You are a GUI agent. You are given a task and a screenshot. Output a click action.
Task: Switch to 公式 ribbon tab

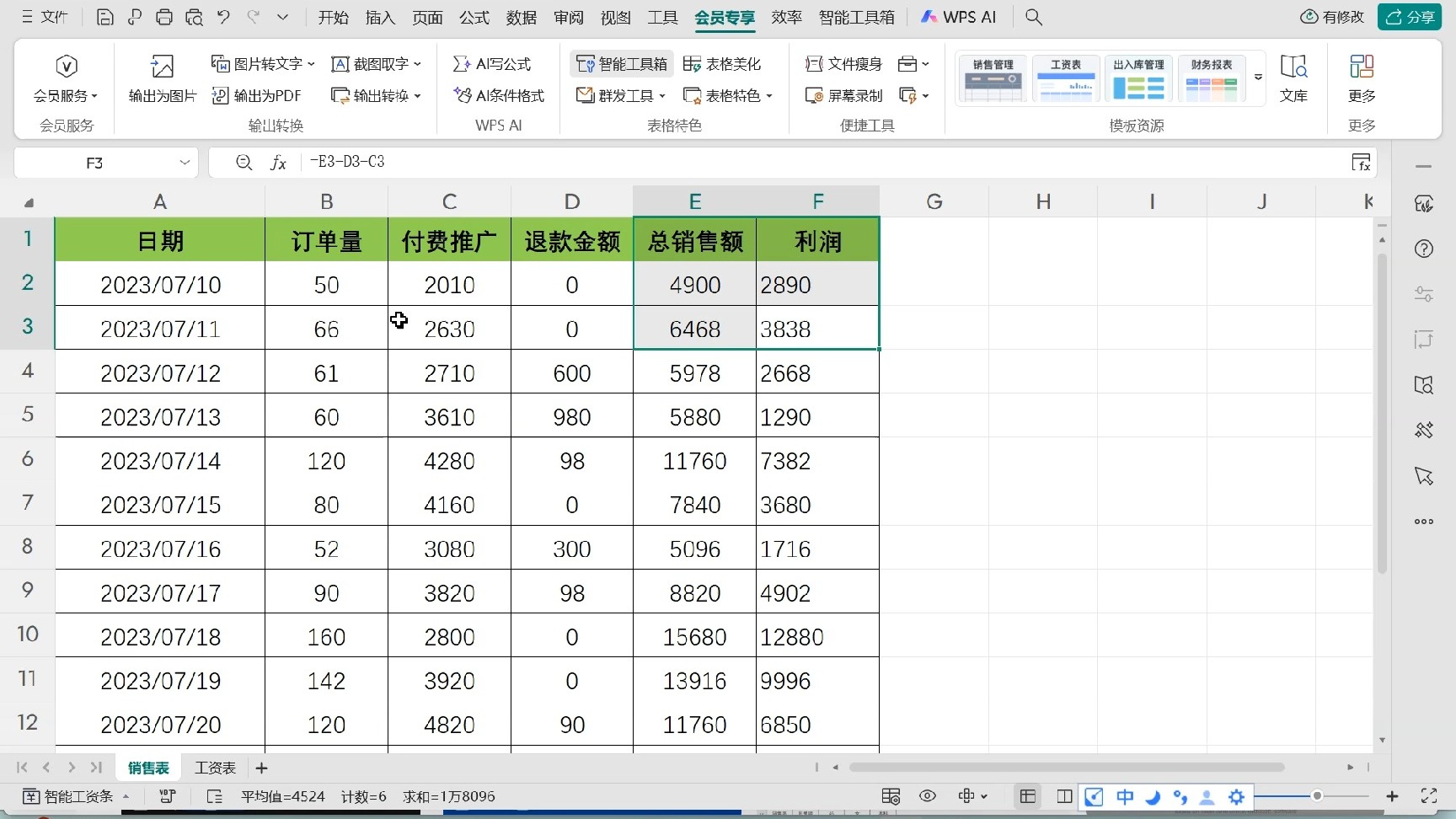click(474, 17)
